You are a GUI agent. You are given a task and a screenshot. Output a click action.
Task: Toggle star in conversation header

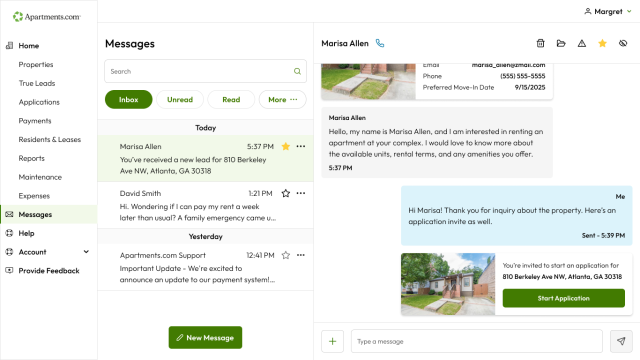(x=602, y=43)
